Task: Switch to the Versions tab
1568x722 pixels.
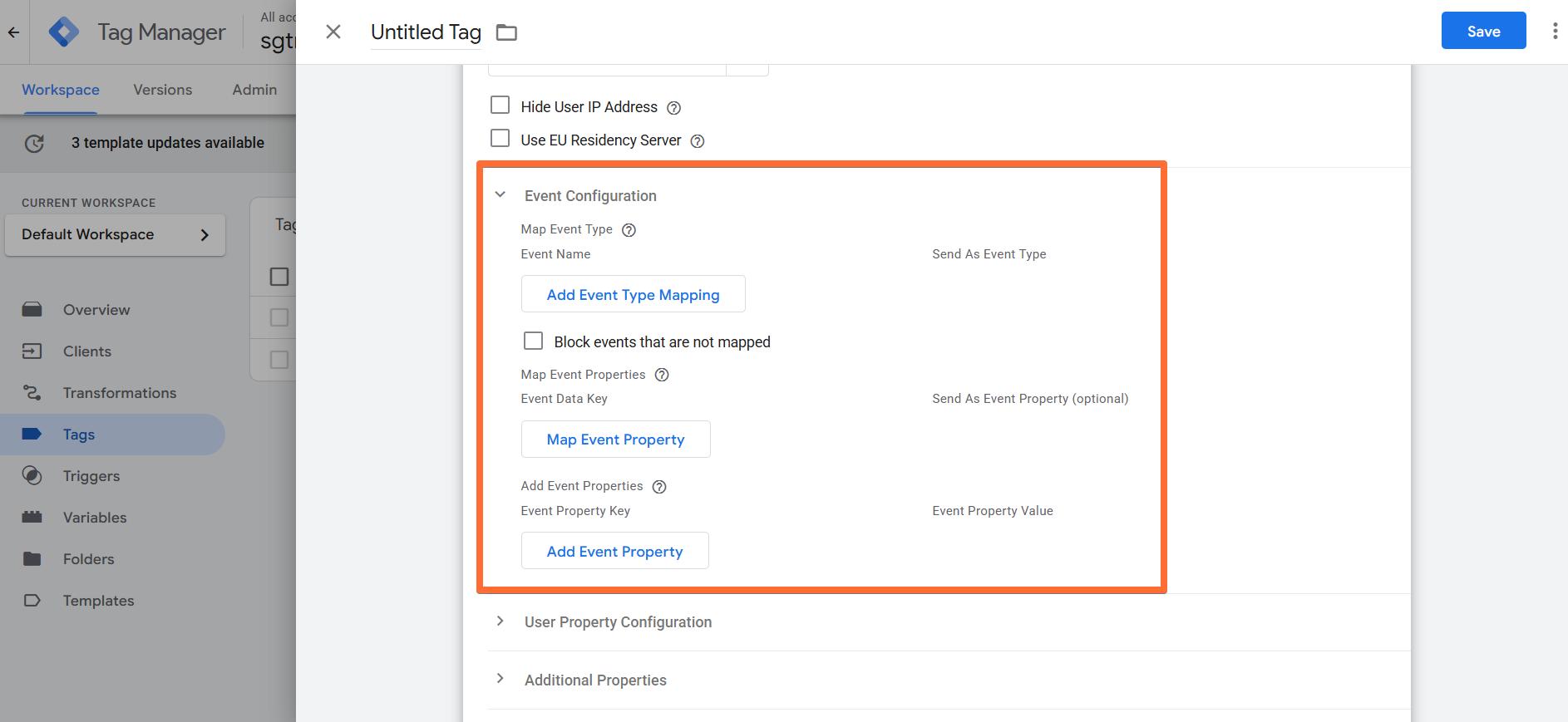Action: [x=163, y=90]
